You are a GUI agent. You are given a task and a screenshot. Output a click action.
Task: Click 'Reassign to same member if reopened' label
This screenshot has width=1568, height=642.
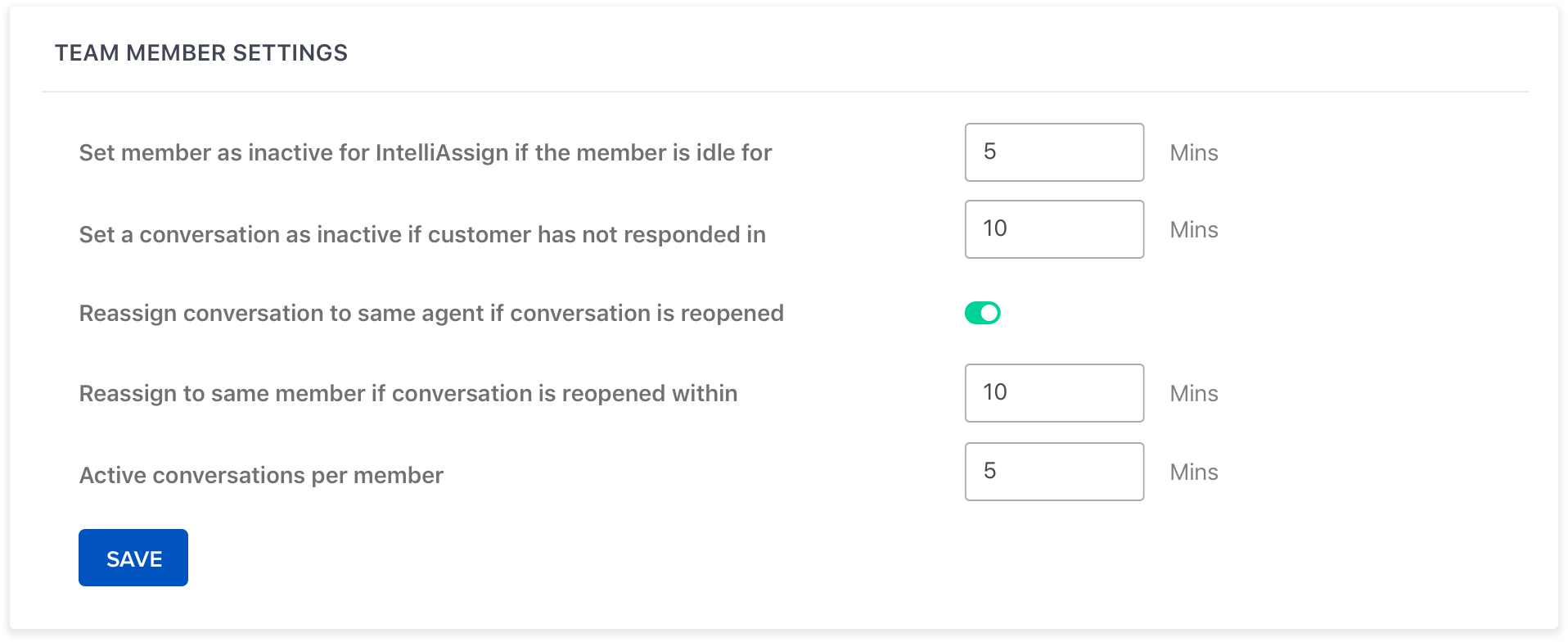pyautogui.click(x=408, y=394)
